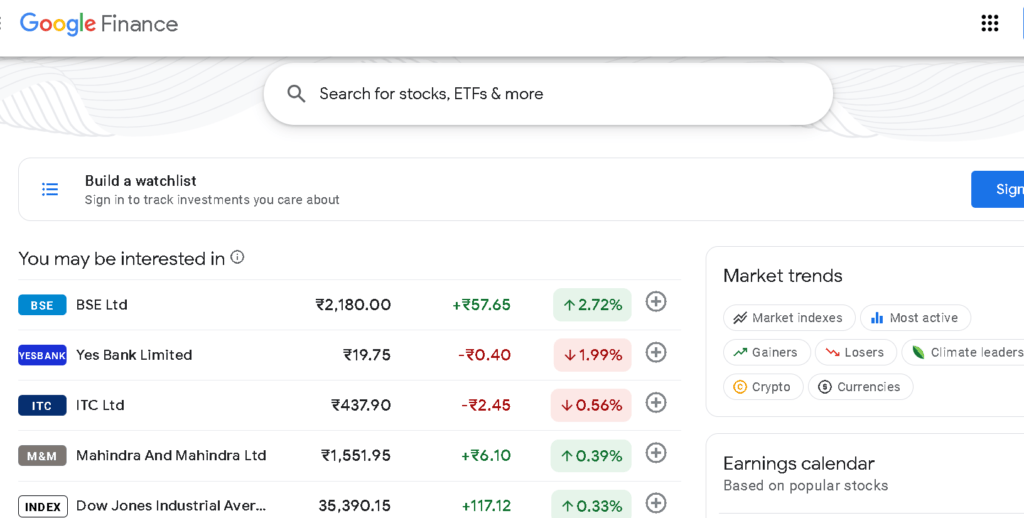Viewport: 1024px width, 518px height.
Task: Click the 0.33% gain badge
Action: click(x=591, y=504)
